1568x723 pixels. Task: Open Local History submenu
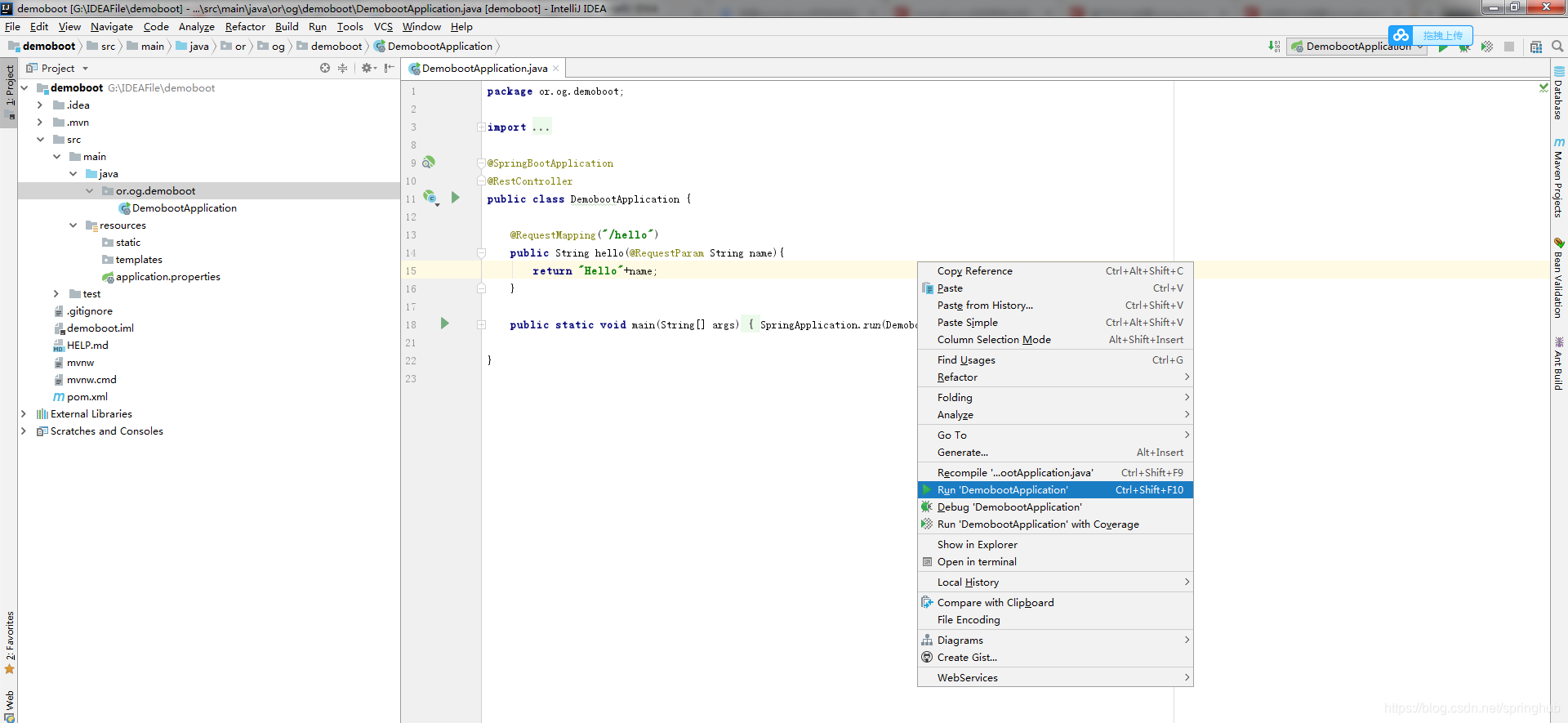[x=1055, y=582]
